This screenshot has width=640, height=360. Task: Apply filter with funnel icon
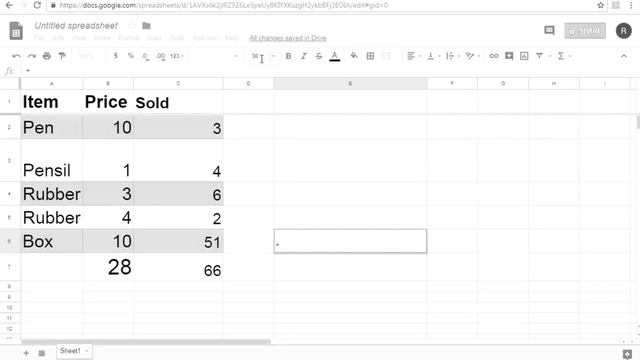click(x=539, y=56)
